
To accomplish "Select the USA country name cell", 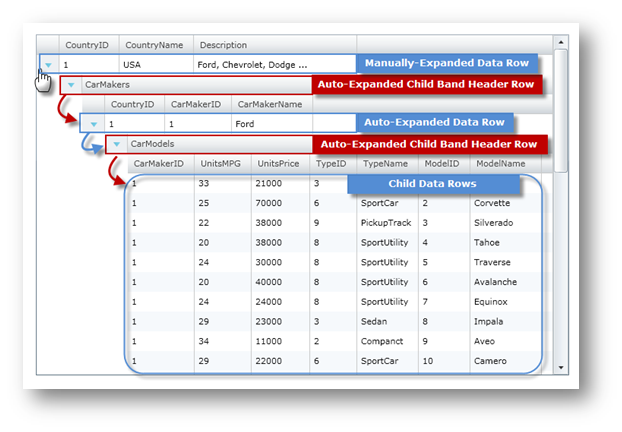I will [132, 65].
